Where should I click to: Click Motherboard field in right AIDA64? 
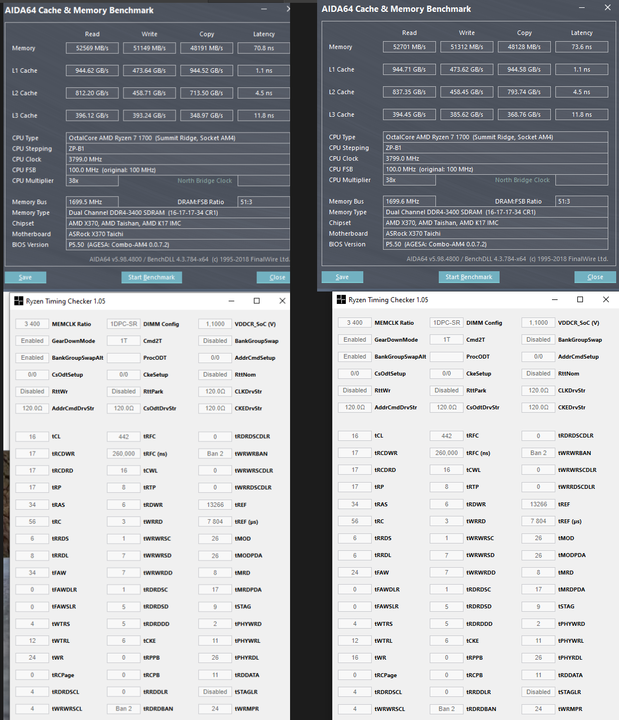(495, 233)
